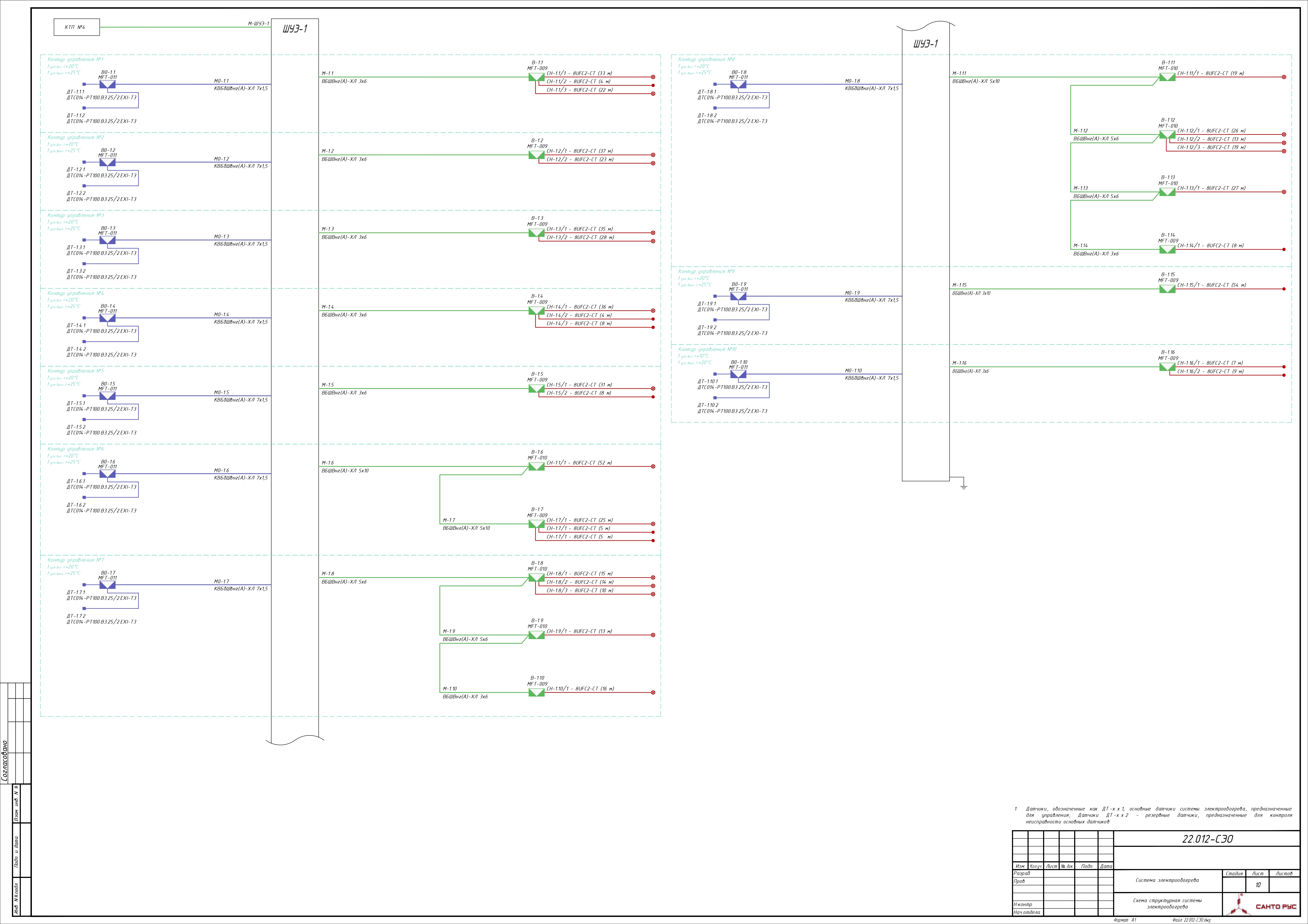
Task: Select the B0-14 blue junction box symbol
Action: pos(107,318)
